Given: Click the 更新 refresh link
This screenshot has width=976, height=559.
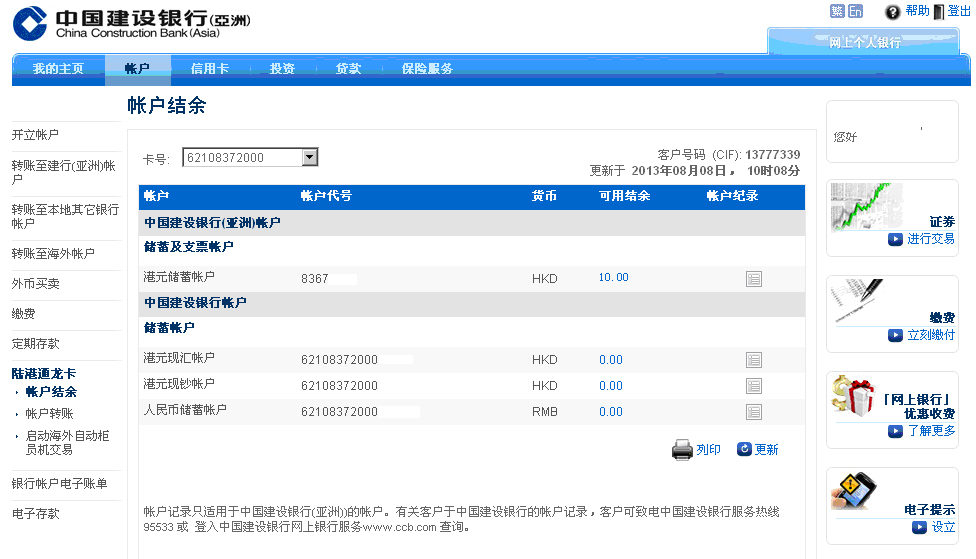Looking at the screenshot, I should [x=766, y=449].
